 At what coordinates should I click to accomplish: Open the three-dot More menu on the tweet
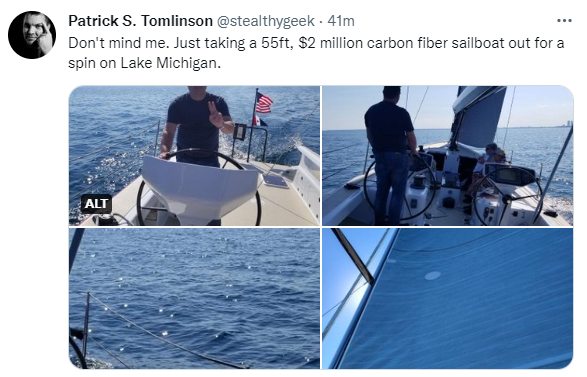pyautogui.click(x=564, y=21)
